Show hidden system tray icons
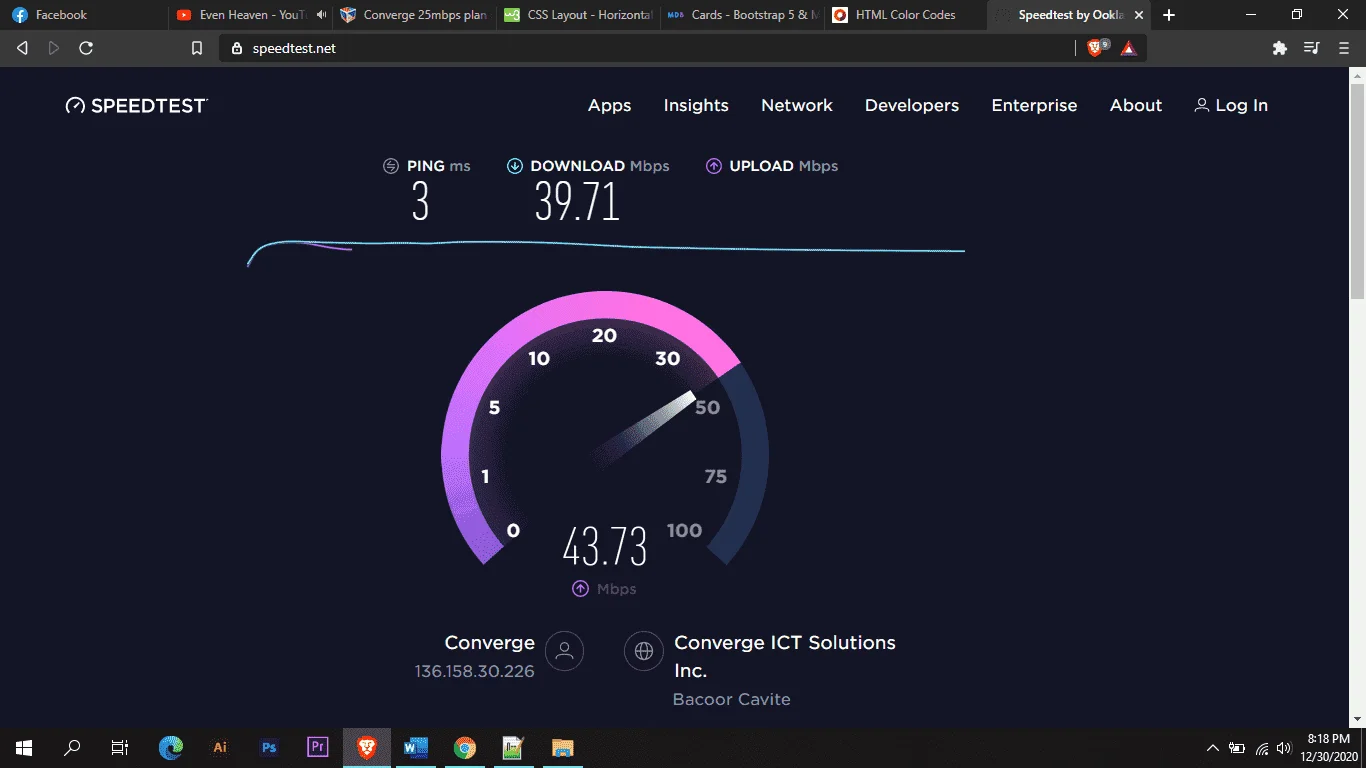The image size is (1366, 768). [1213, 748]
